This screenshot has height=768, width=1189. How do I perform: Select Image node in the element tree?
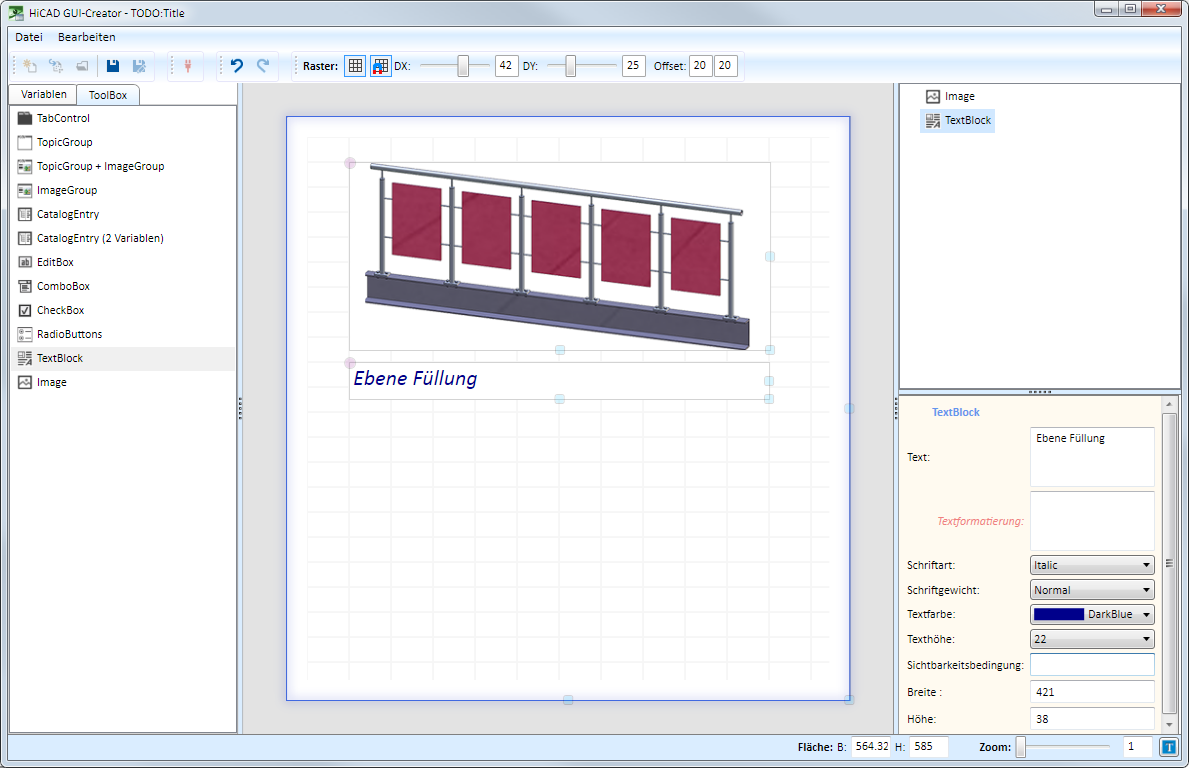pyautogui.click(x=959, y=96)
